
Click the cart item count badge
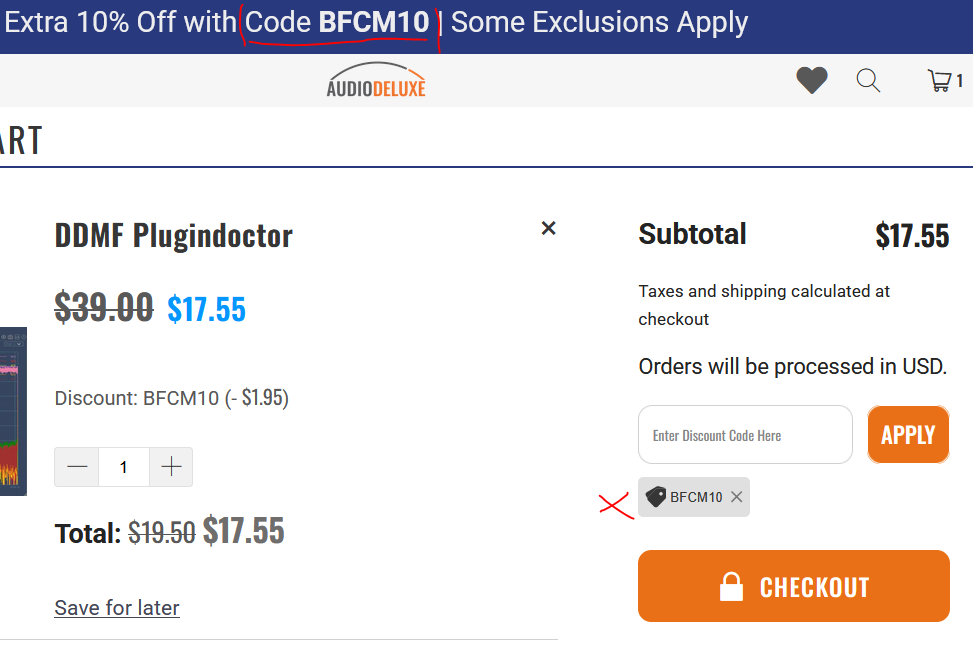pyautogui.click(x=960, y=81)
